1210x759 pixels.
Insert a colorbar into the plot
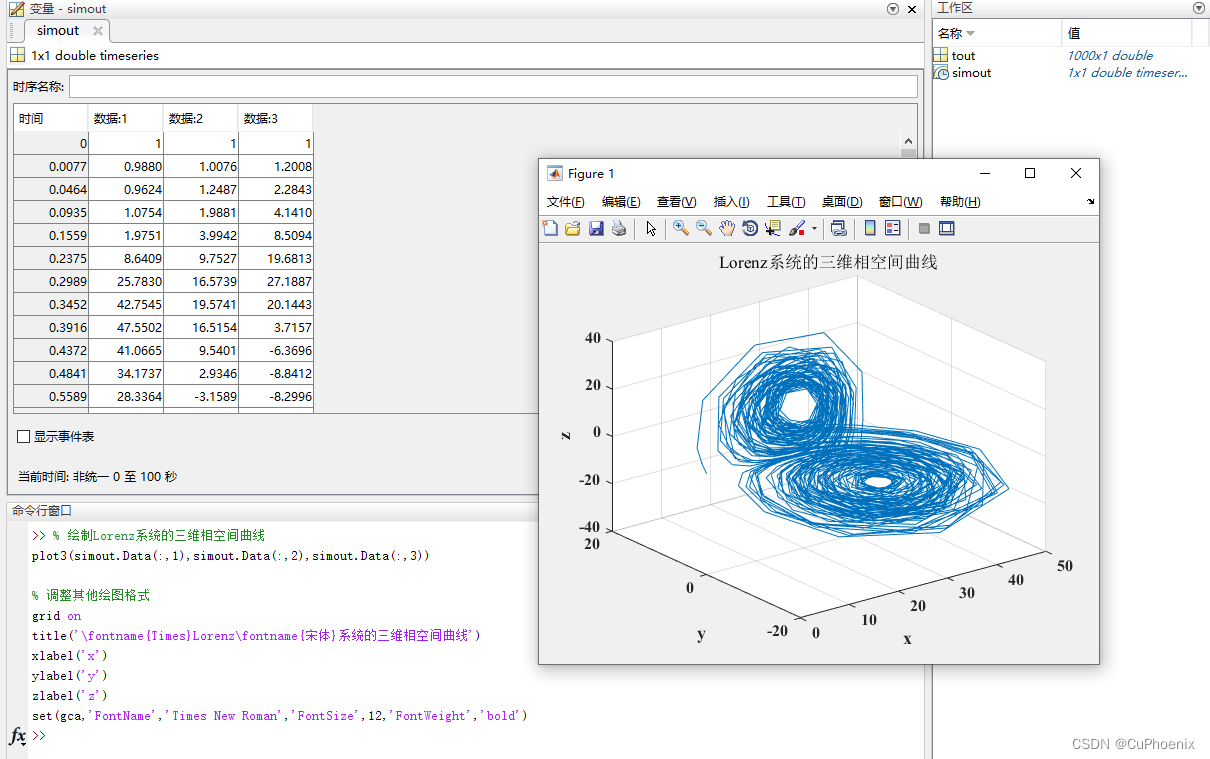click(x=869, y=228)
